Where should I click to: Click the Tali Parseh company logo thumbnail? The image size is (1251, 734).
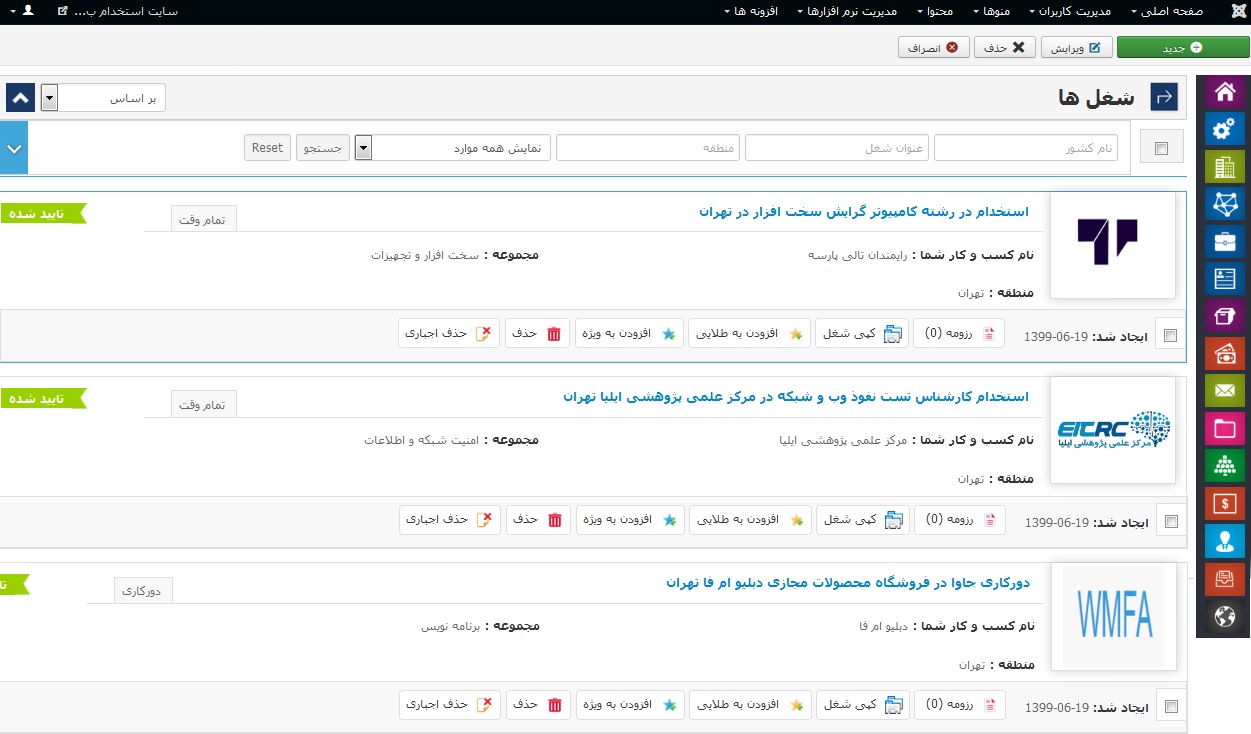click(1112, 245)
